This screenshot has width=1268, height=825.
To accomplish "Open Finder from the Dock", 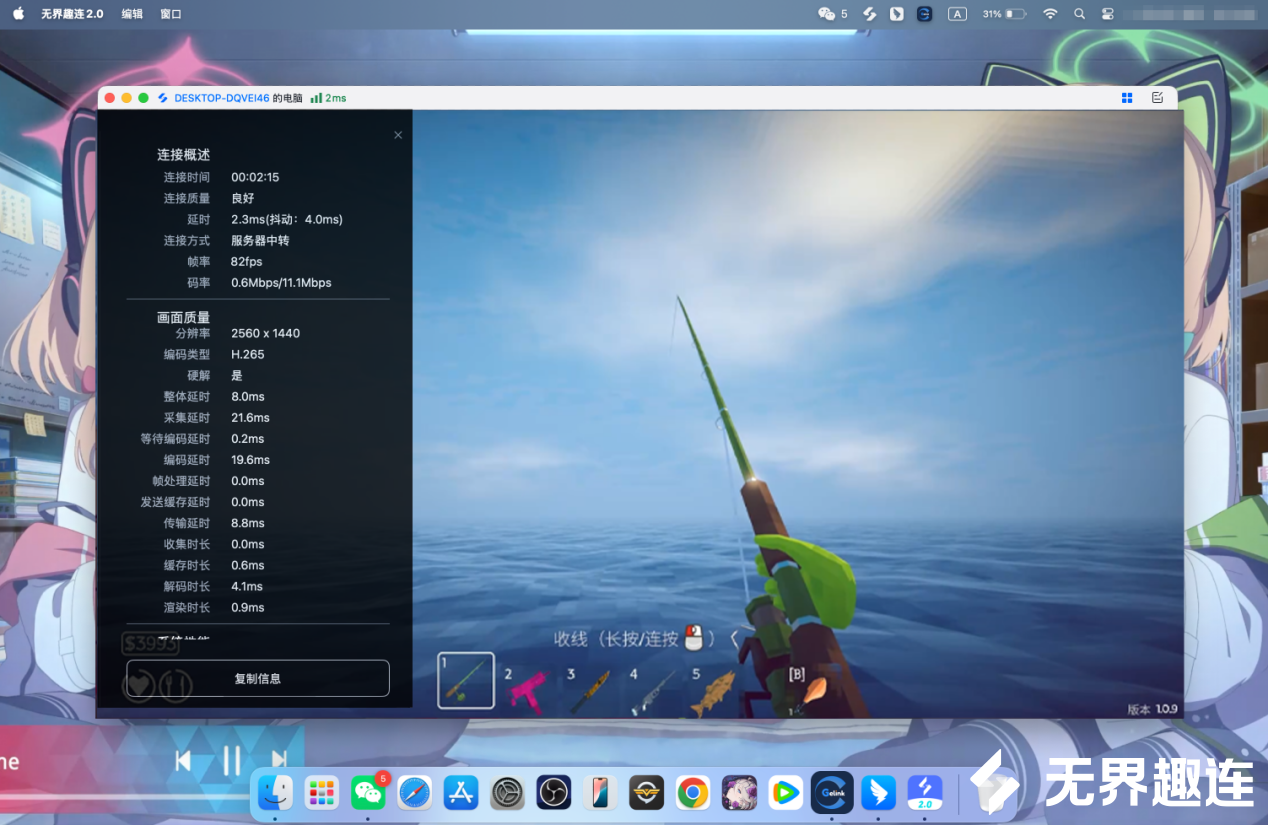I will point(275,793).
